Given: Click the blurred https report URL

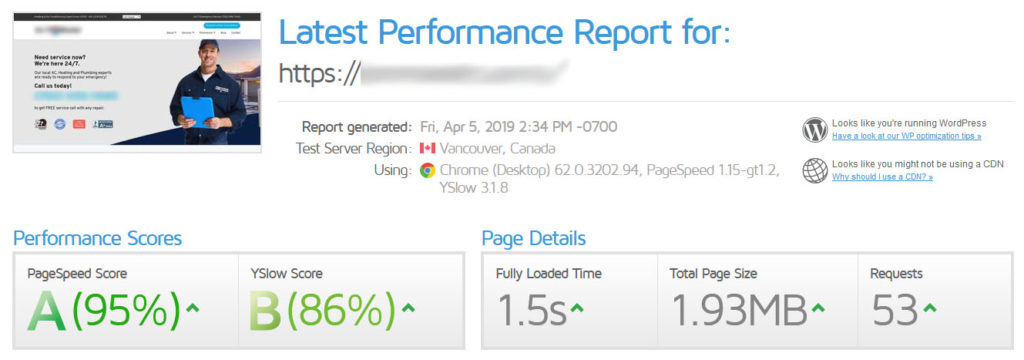Looking at the screenshot, I should point(423,73).
